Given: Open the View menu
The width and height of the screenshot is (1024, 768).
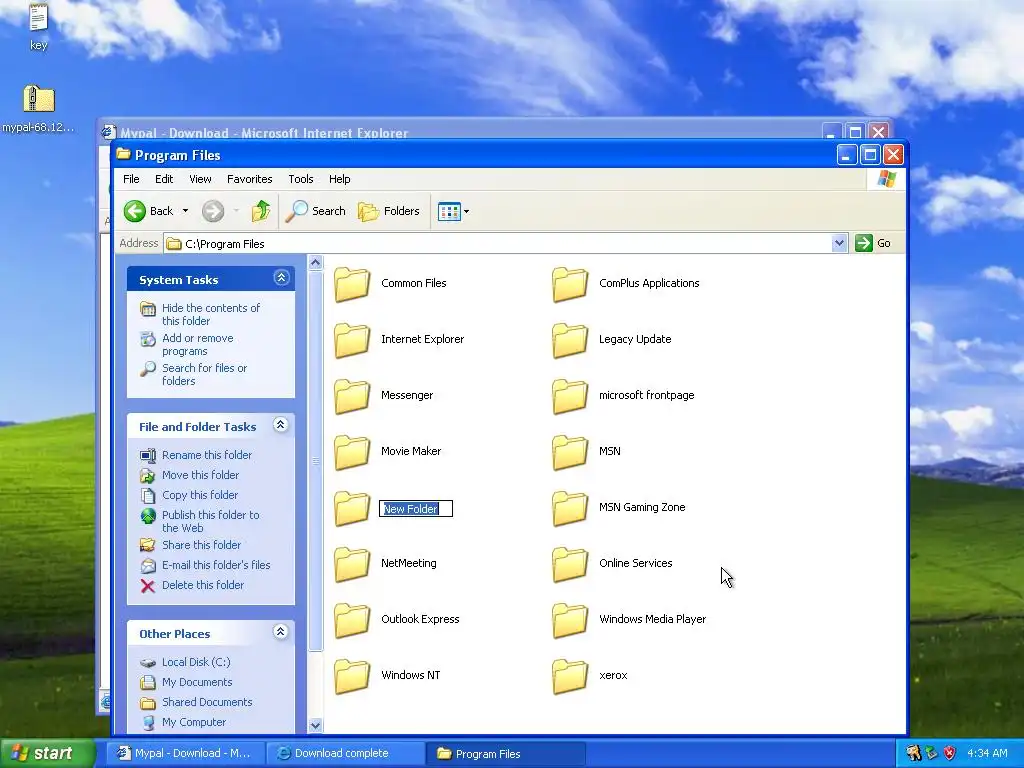Looking at the screenshot, I should tap(200, 179).
